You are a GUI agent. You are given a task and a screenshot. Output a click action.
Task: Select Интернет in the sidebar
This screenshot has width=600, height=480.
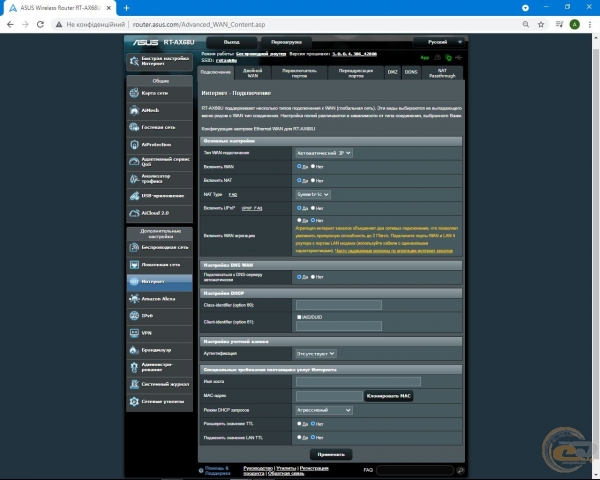tap(160, 282)
